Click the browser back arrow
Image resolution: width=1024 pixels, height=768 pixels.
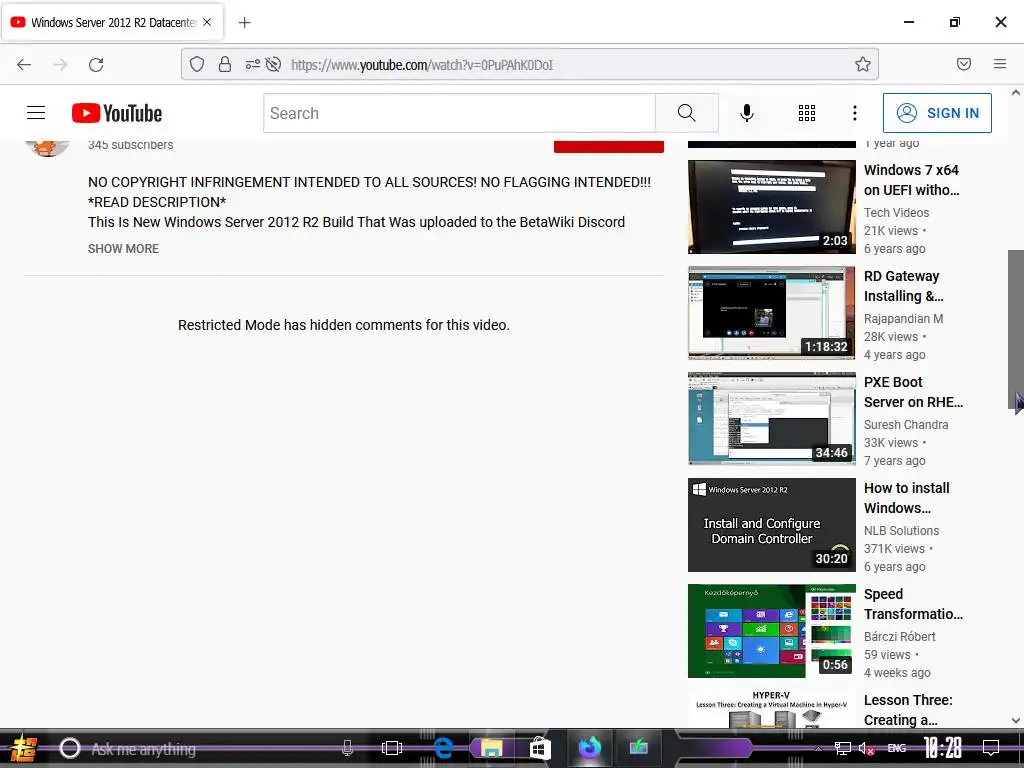point(24,64)
